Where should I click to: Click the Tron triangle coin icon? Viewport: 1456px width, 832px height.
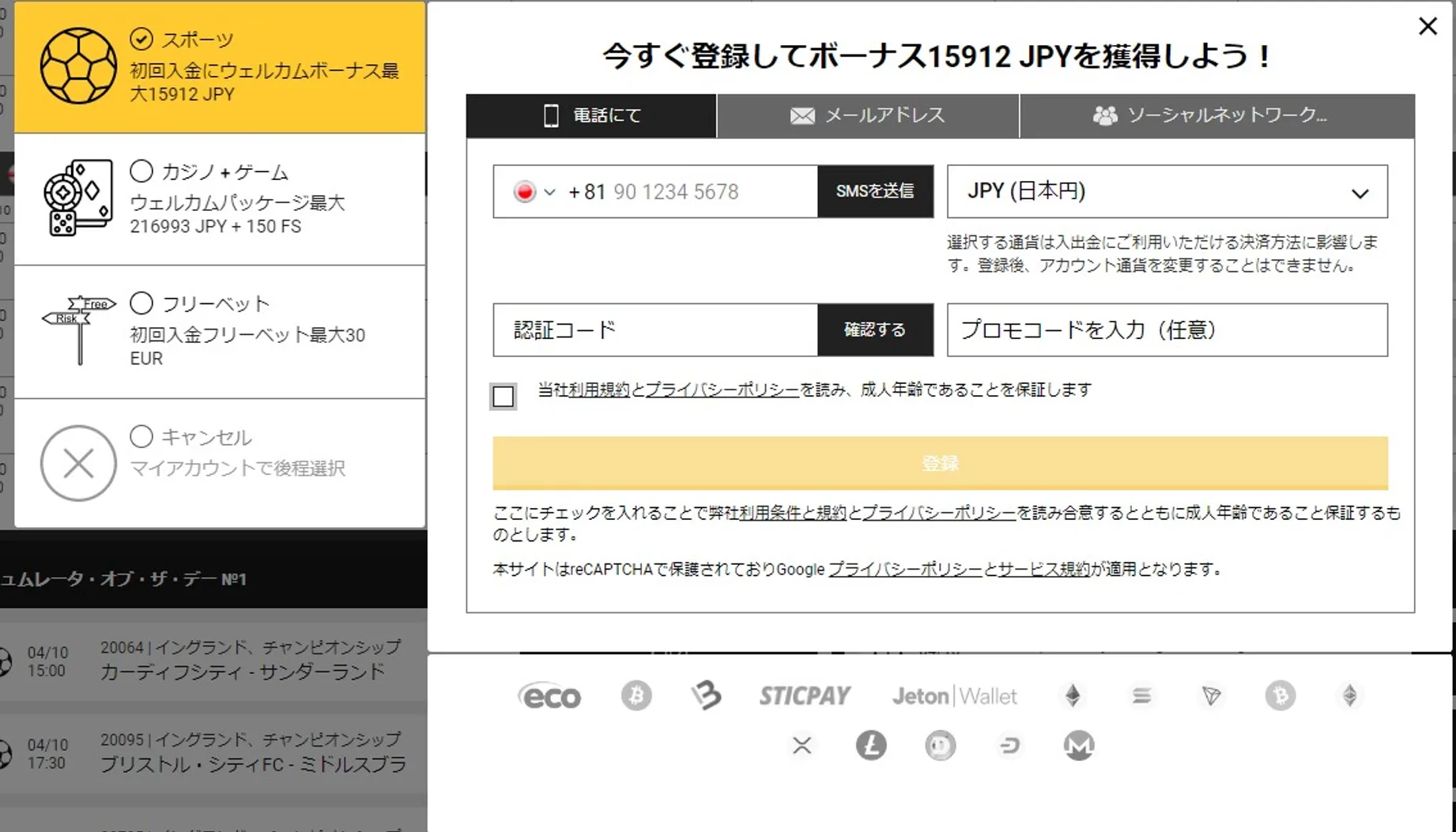tap(1211, 695)
